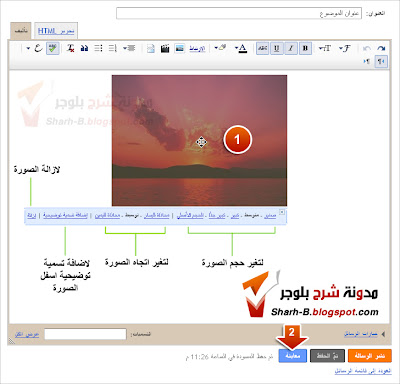Image resolution: width=400 pixels, height=384 pixels.
Task: Open the font family dropdown
Action: 345,49
